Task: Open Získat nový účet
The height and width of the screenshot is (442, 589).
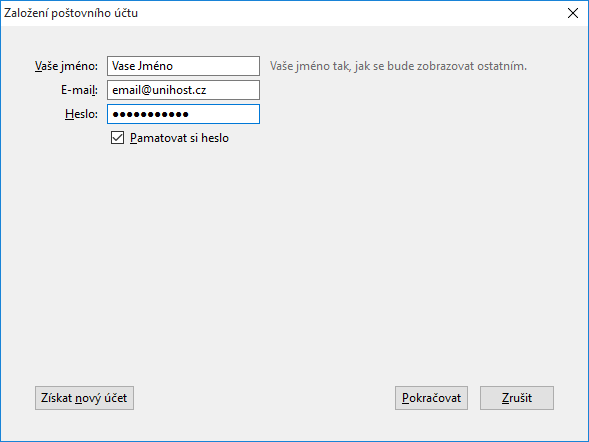Action: click(85, 398)
